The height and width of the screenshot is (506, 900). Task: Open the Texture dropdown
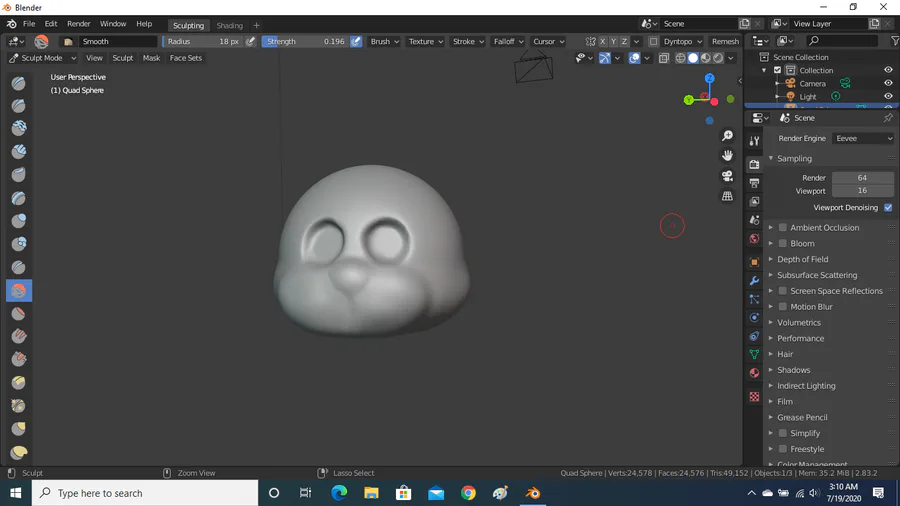pos(425,41)
